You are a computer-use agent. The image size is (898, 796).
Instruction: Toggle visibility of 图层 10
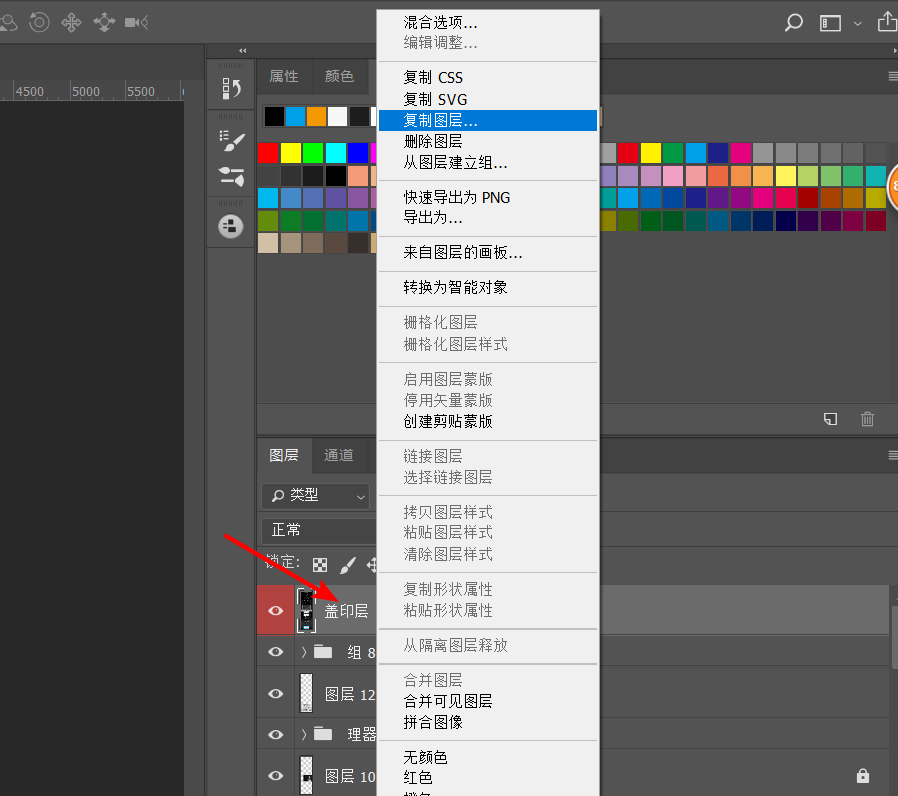275,775
